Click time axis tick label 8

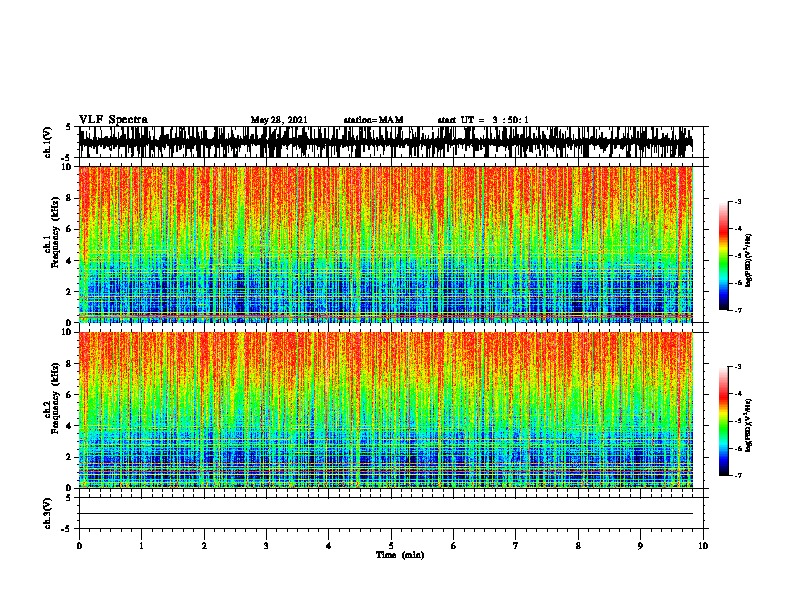[x=578, y=546]
